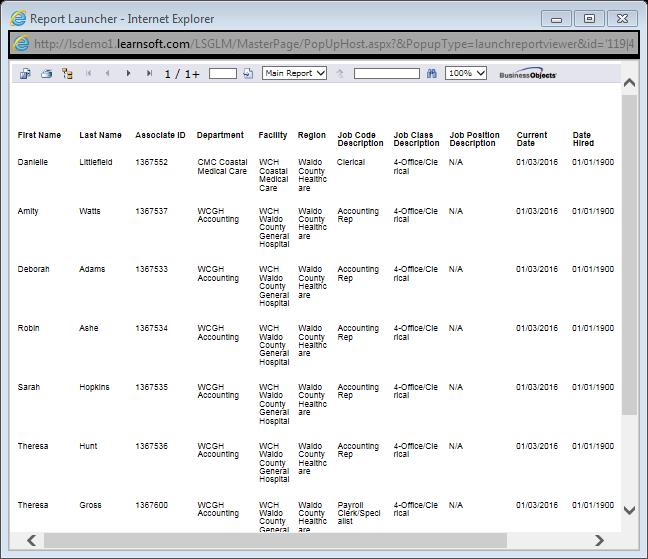This screenshot has height=559, width=648.
Task: Go to next page arrow
Action: coord(128,74)
